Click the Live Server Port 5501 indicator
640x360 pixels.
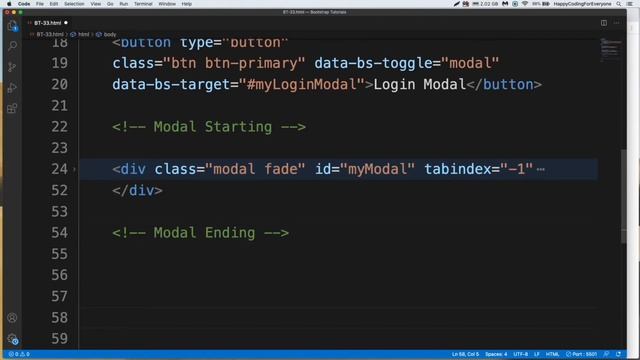click(x=581, y=354)
